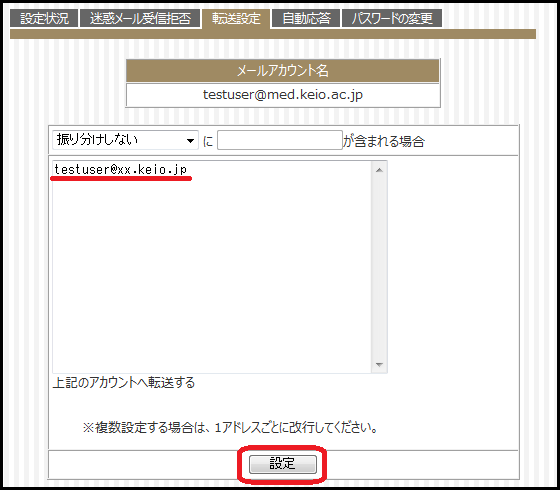560x490 pixels.
Task: Click the textarea scrollbar down arrow
Action: [x=379, y=365]
